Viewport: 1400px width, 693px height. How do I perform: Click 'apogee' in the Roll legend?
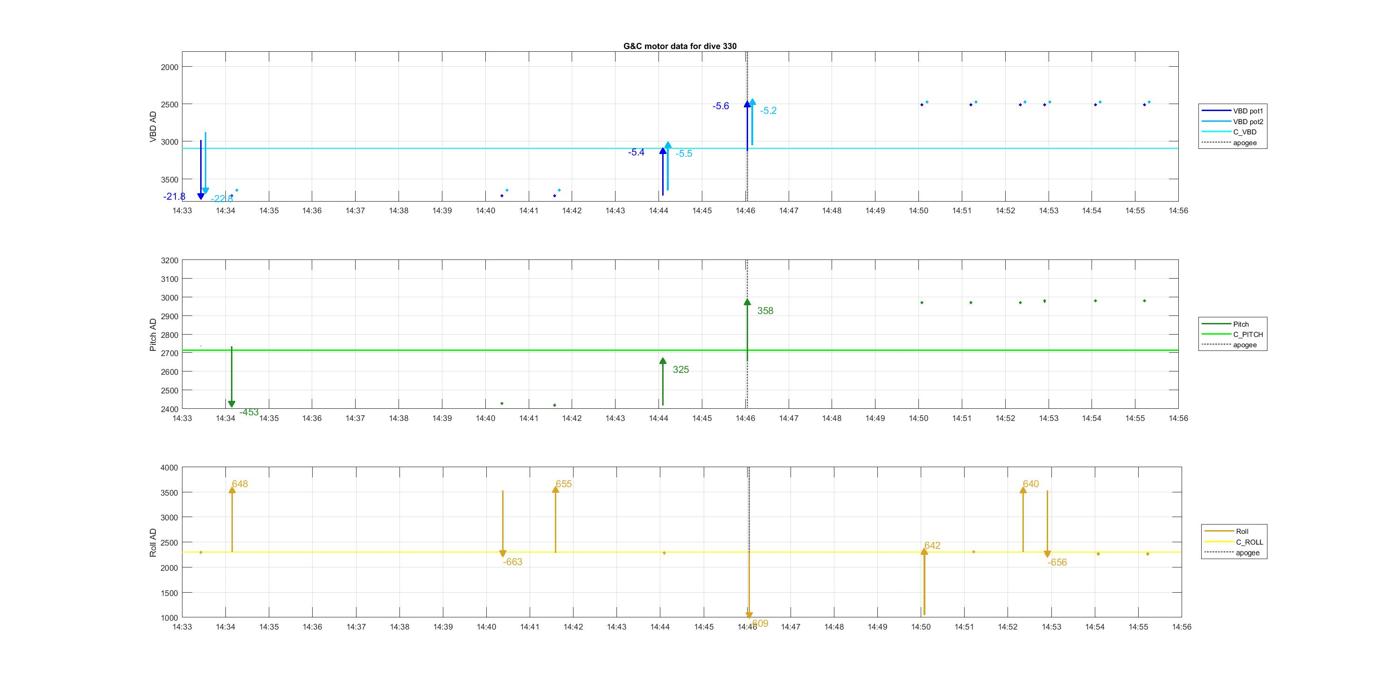tap(1233, 553)
